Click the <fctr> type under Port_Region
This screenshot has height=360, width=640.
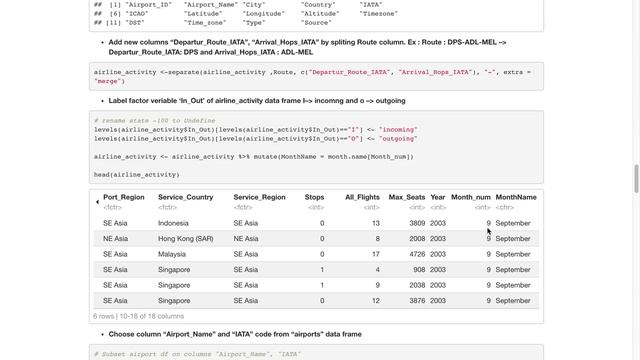(x=113, y=207)
